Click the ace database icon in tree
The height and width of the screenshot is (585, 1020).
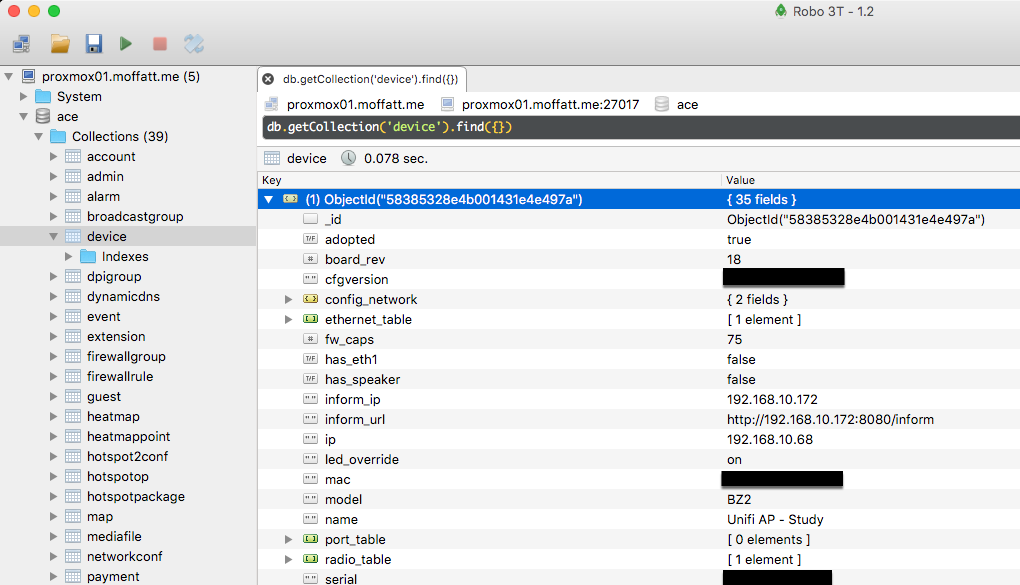pyautogui.click(x=42, y=117)
